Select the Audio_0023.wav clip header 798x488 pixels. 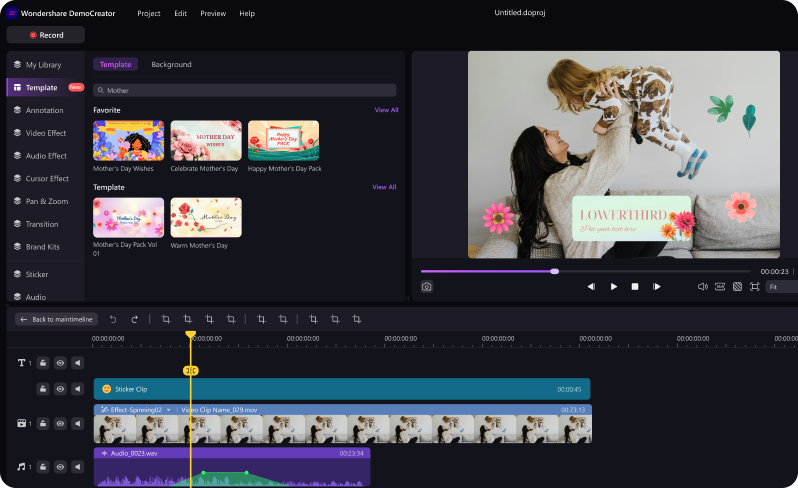232,453
